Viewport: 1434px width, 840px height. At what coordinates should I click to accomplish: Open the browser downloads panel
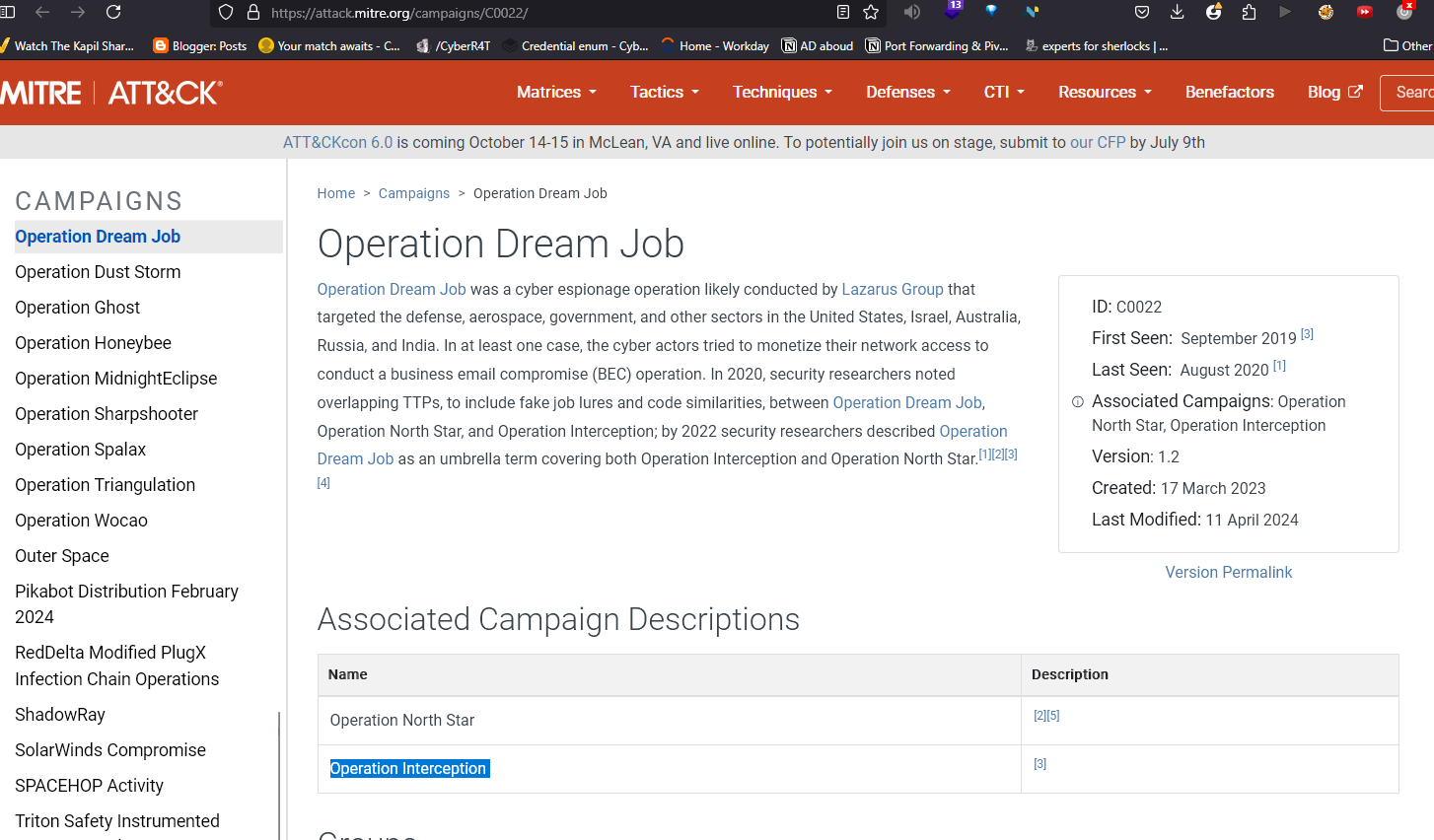click(1178, 12)
